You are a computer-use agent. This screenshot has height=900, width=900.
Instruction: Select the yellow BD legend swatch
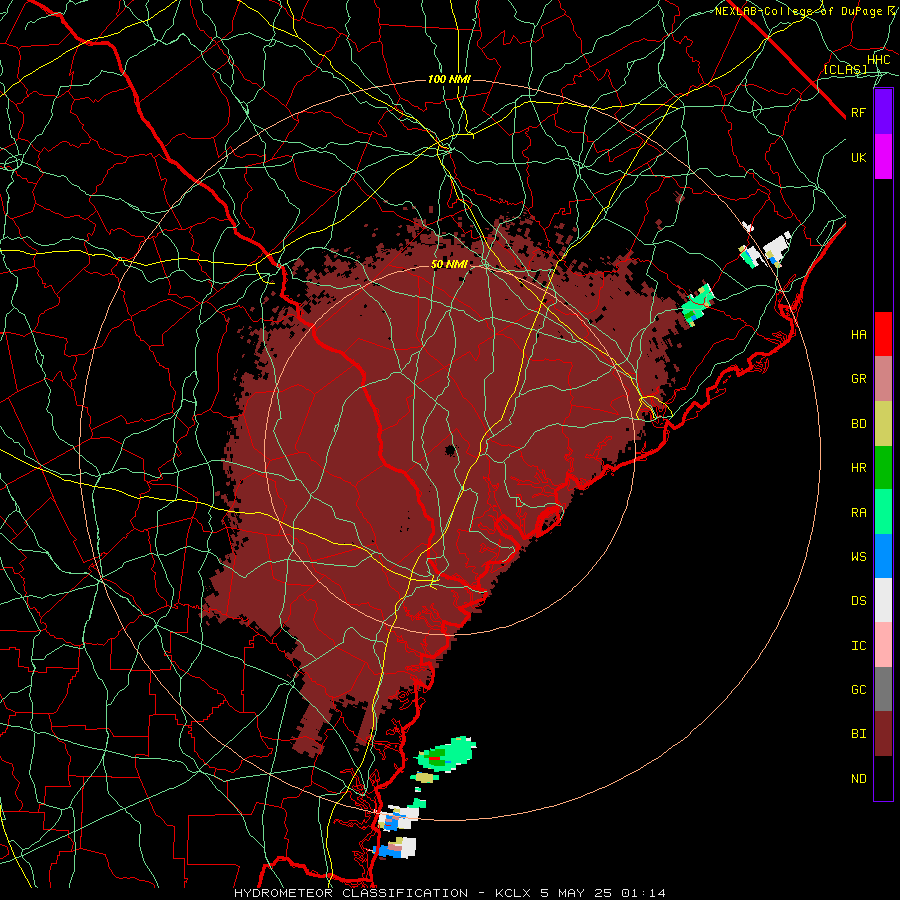(x=883, y=424)
